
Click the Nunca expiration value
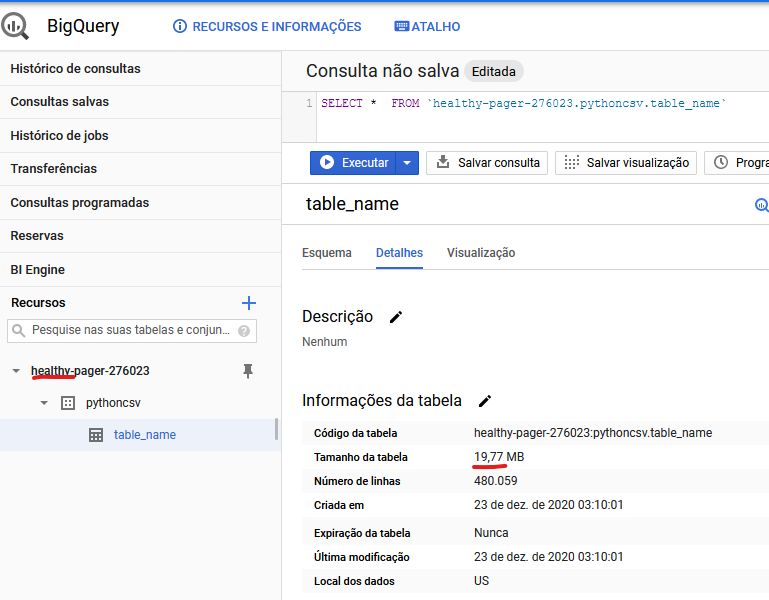pos(491,533)
